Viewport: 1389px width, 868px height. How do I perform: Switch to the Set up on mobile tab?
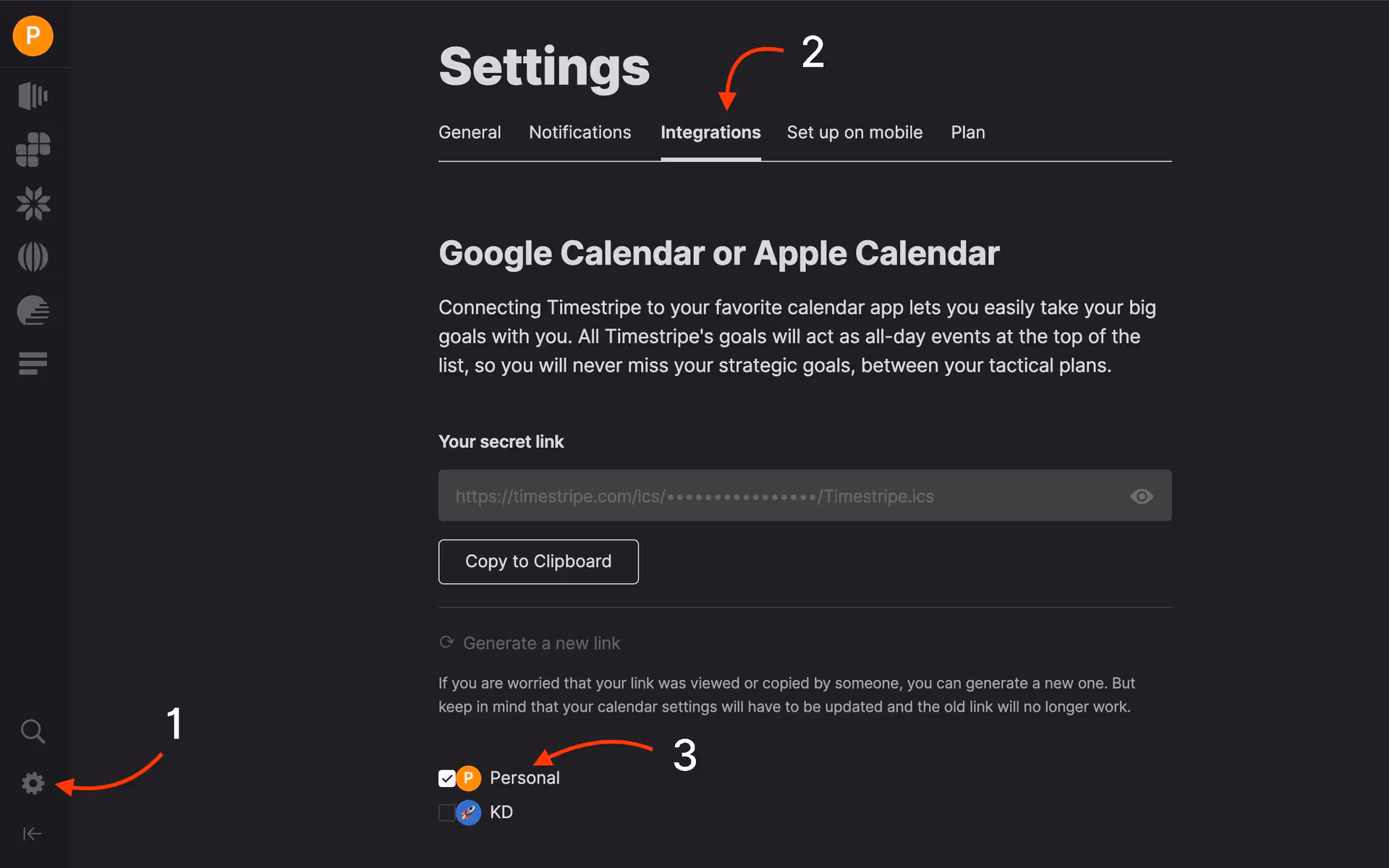854,132
